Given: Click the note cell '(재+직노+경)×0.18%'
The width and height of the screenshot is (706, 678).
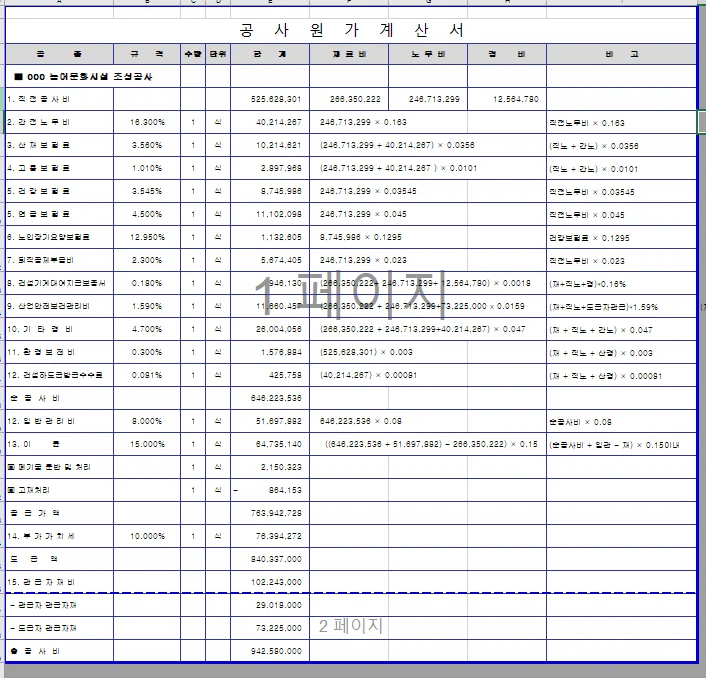Looking at the screenshot, I should pos(621,283).
